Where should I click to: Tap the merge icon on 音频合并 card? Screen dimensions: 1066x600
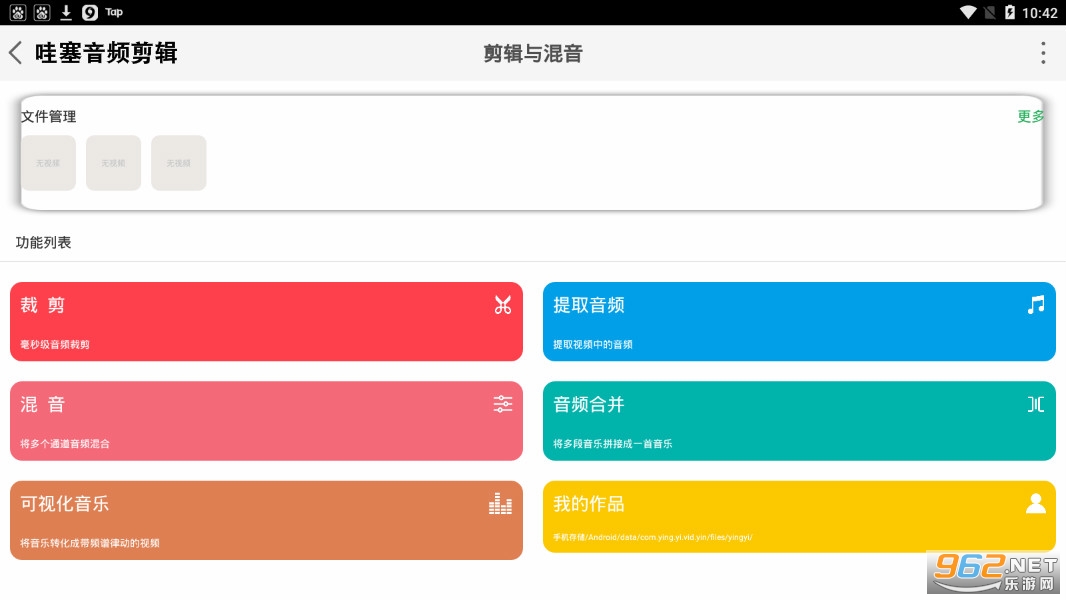point(1035,404)
